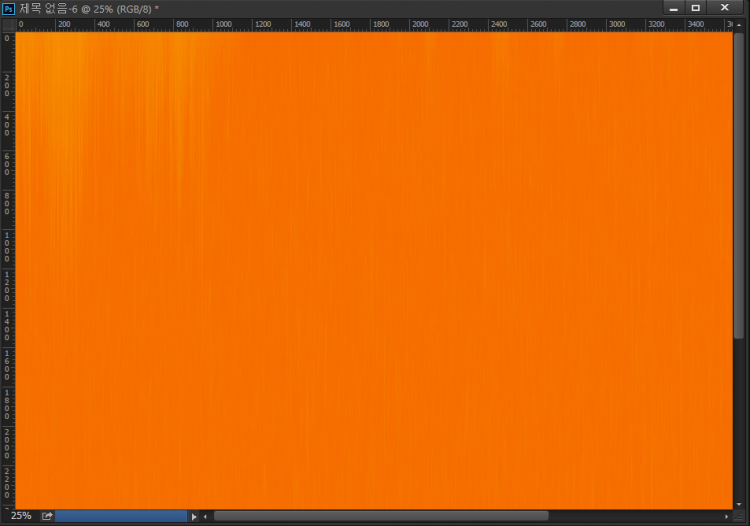Maximize the document window
The height and width of the screenshot is (526, 750).
coord(695,8)
